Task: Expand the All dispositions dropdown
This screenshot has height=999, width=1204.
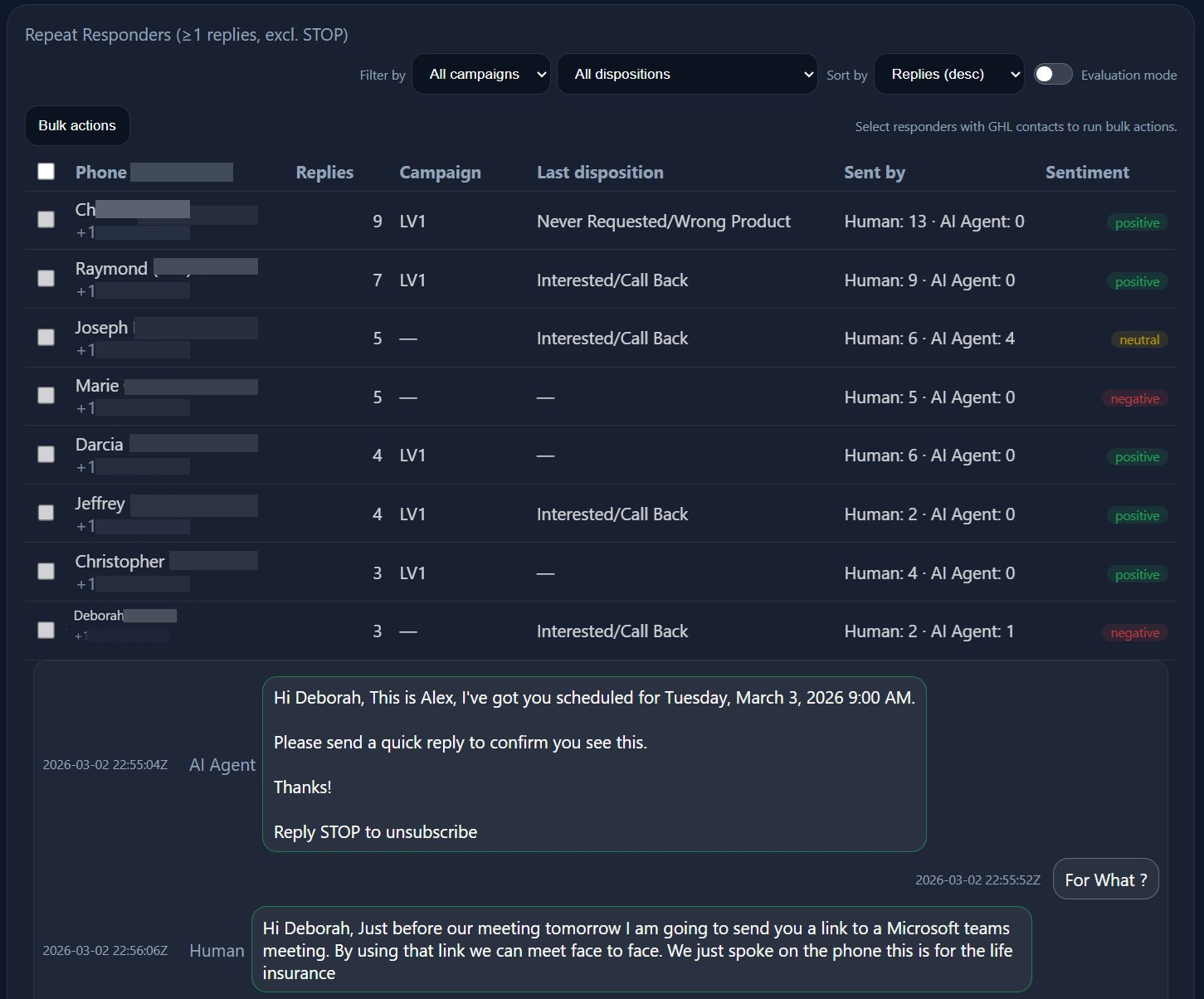Action: [687, 74]
